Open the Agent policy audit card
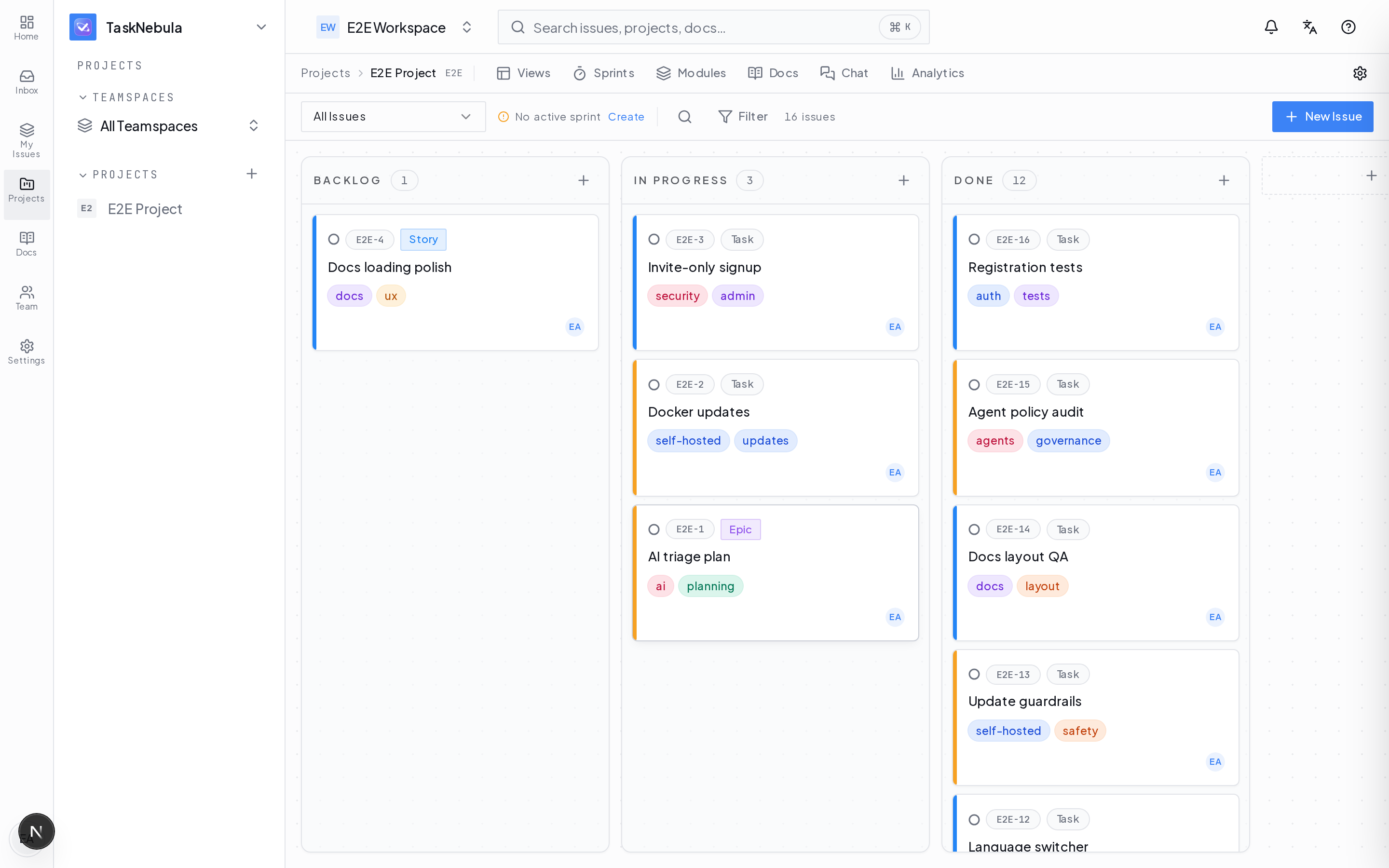 pyautogui.click(x=1096, y=428)
